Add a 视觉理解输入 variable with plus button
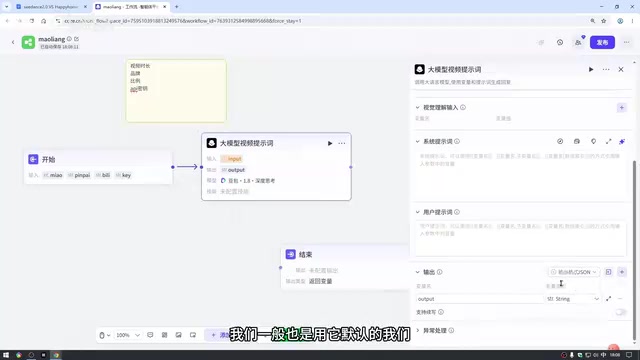Image resolution: width=640 pixels, height=360 pixels. tap(622, 108)
